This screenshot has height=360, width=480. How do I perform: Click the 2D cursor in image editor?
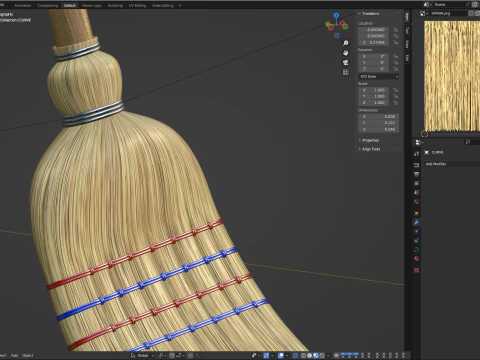coord(424,134)
